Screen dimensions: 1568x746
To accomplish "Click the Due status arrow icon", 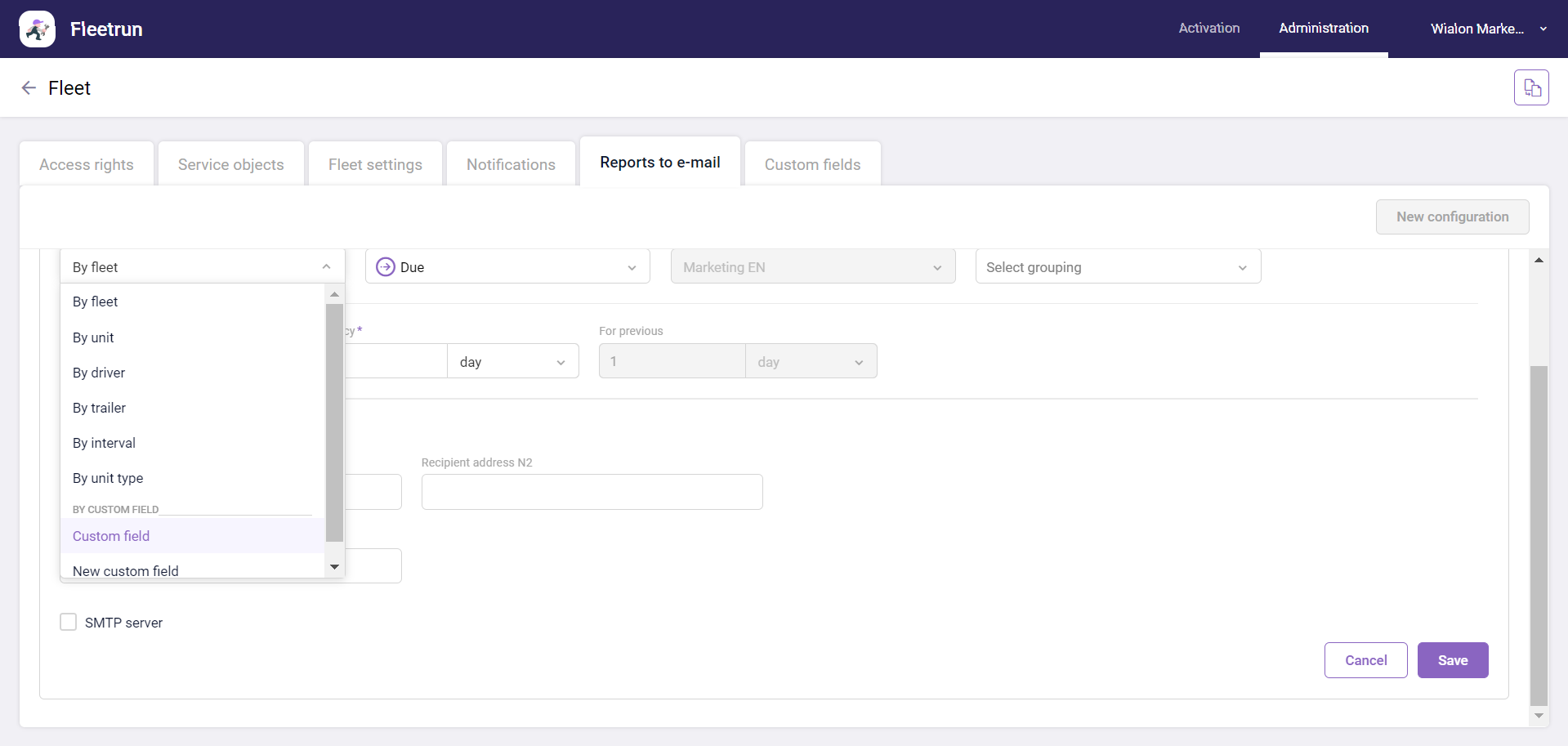I will point(385,267).
